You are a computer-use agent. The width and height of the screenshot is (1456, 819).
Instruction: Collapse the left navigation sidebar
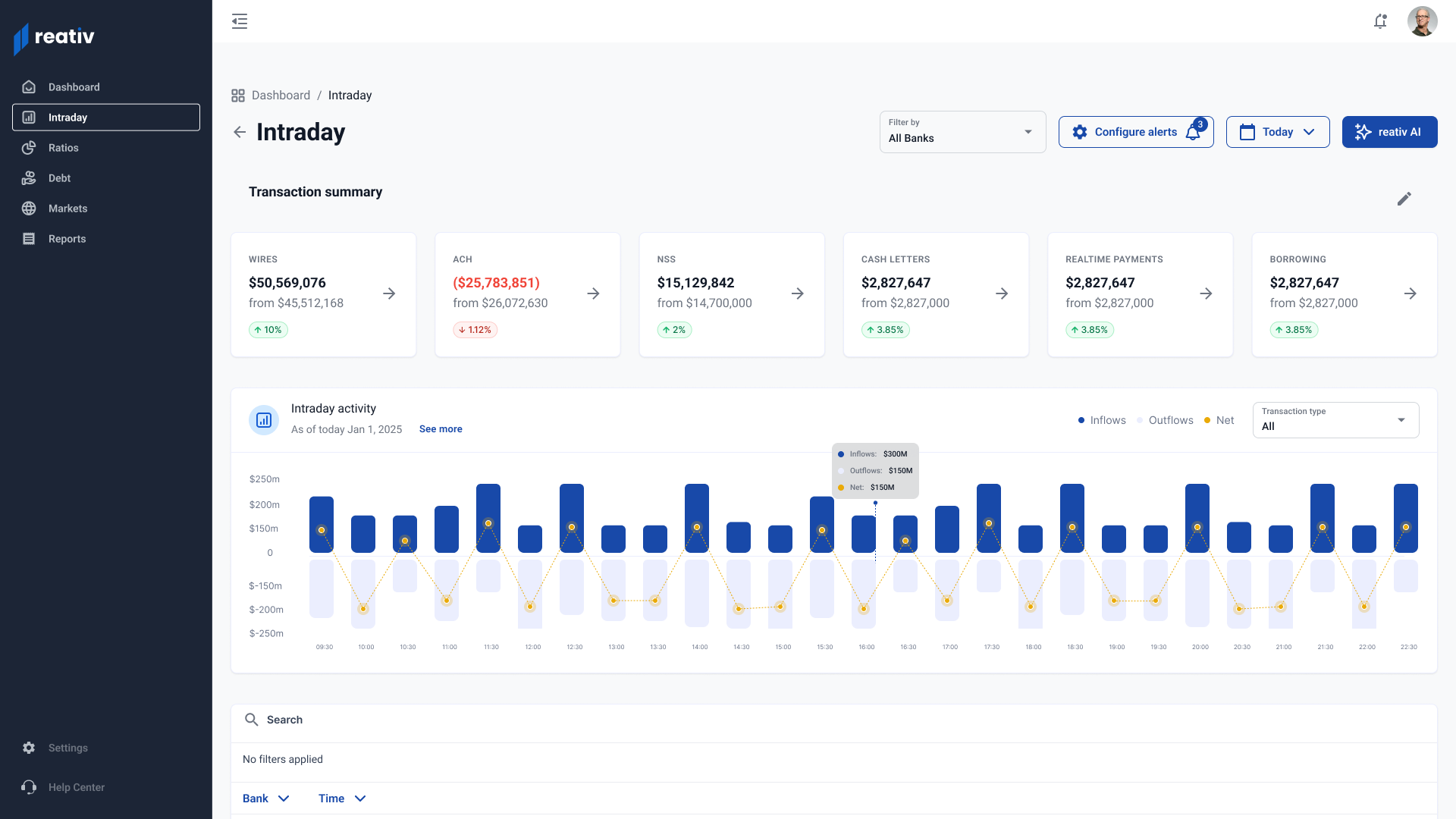click(x=240, y=21)
